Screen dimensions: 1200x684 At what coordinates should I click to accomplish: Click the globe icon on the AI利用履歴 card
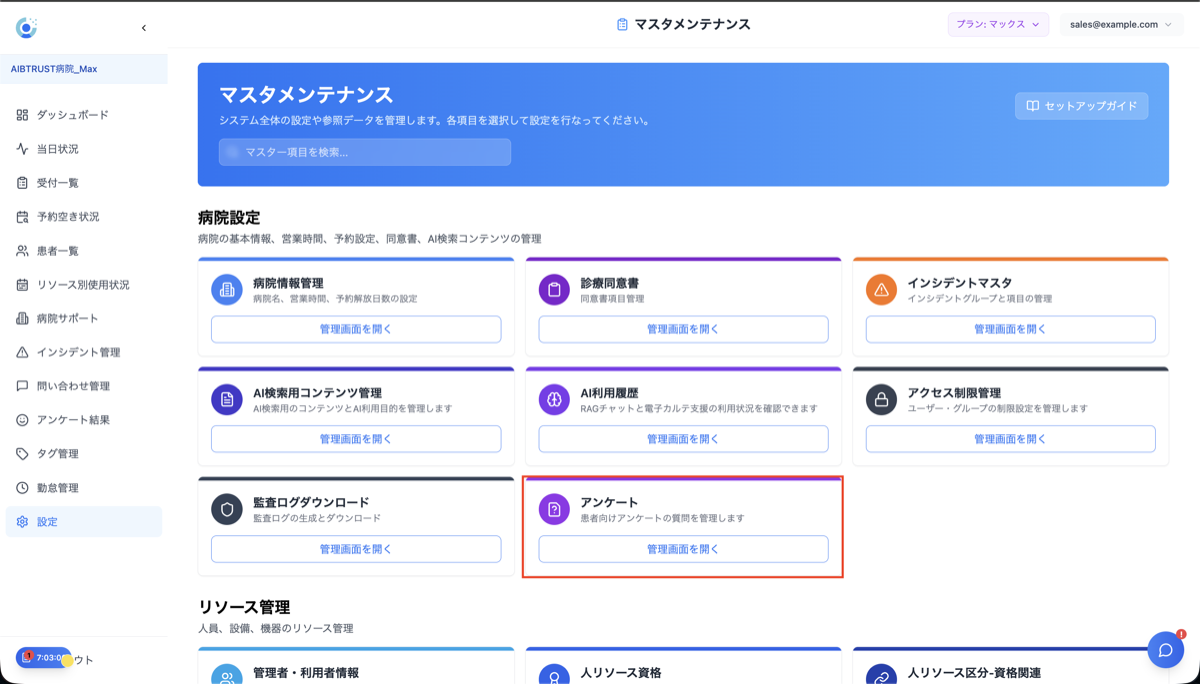[554, 399]
